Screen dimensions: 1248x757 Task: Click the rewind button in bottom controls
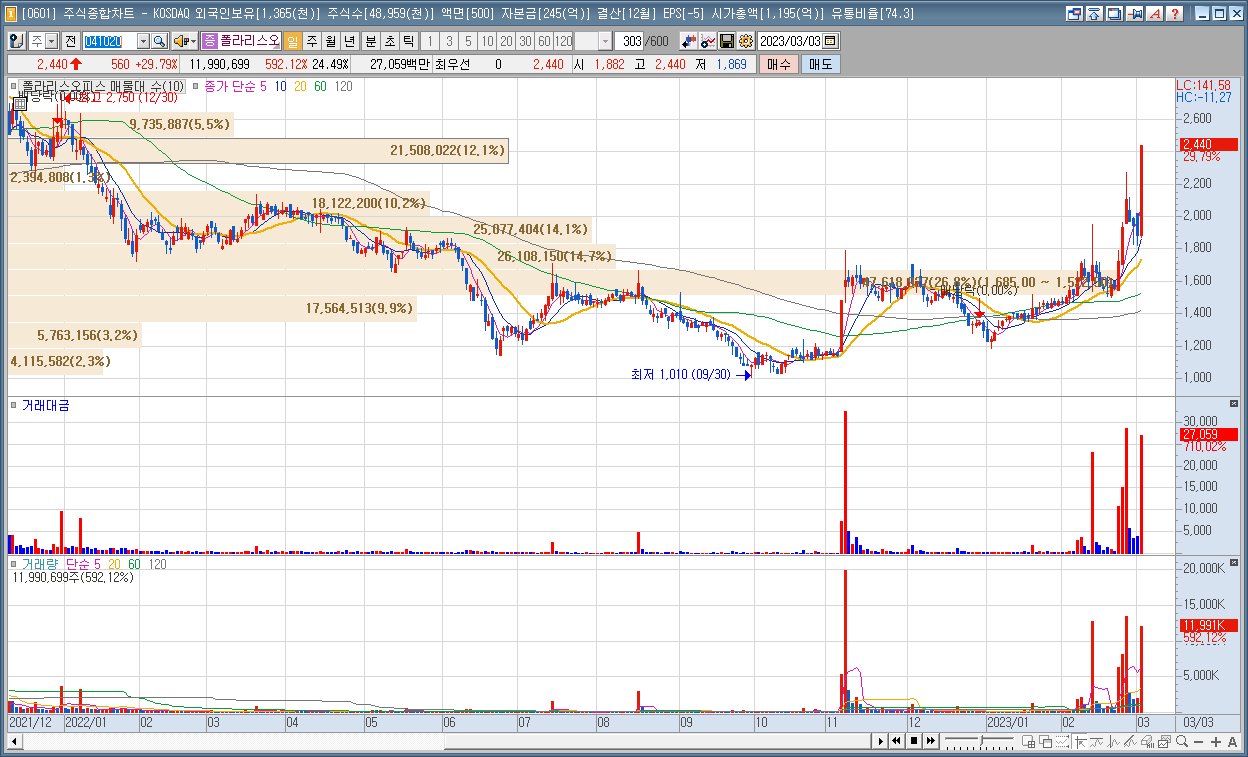coord(897,741)
